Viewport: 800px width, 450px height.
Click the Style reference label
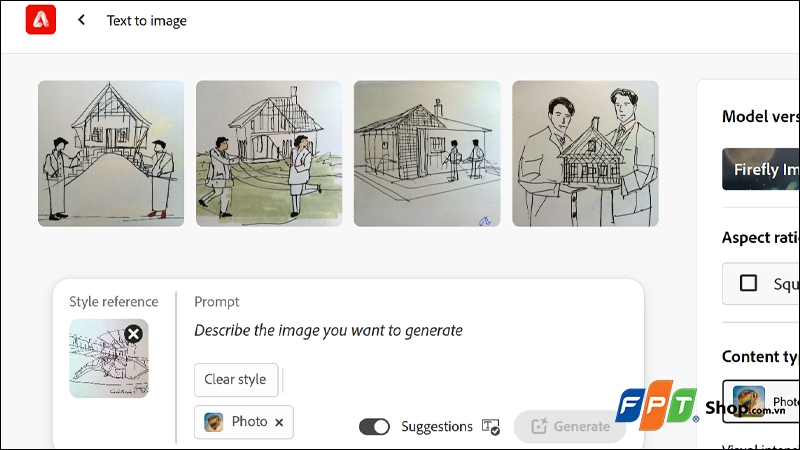point(114,302)
